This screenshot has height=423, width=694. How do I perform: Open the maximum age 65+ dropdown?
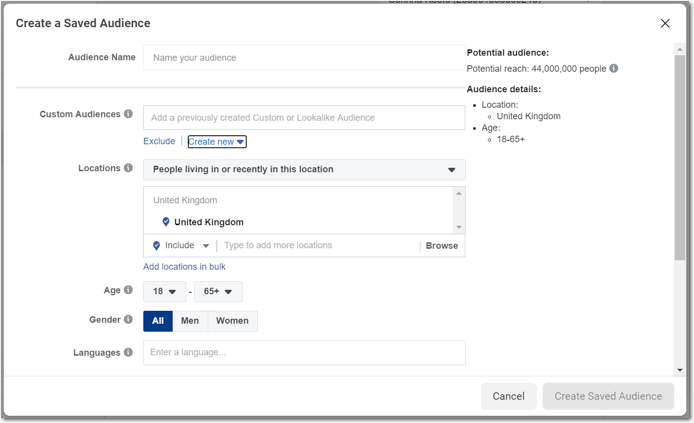[218, 292]
